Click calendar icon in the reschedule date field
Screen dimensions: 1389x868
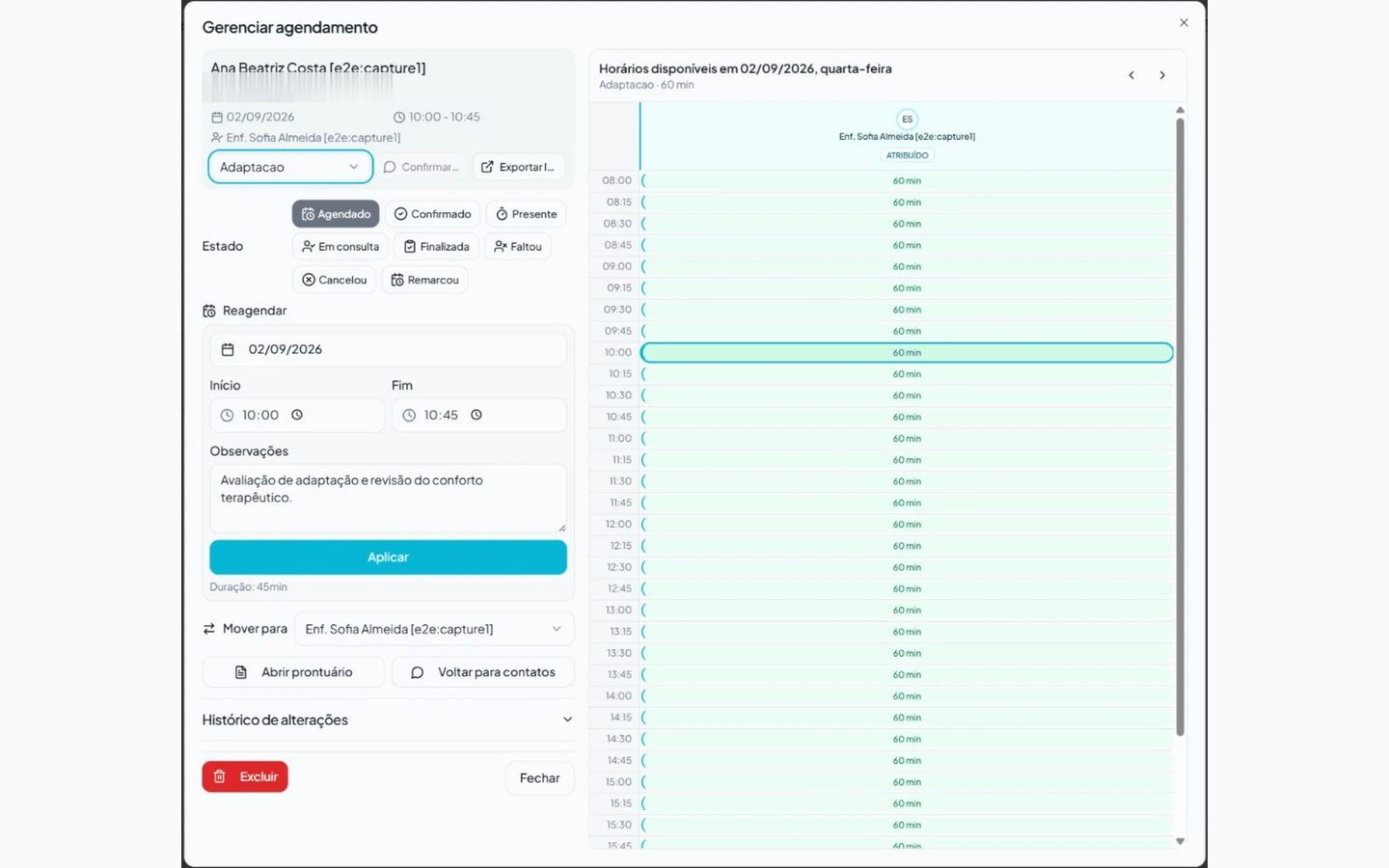[x=228, y=349]
